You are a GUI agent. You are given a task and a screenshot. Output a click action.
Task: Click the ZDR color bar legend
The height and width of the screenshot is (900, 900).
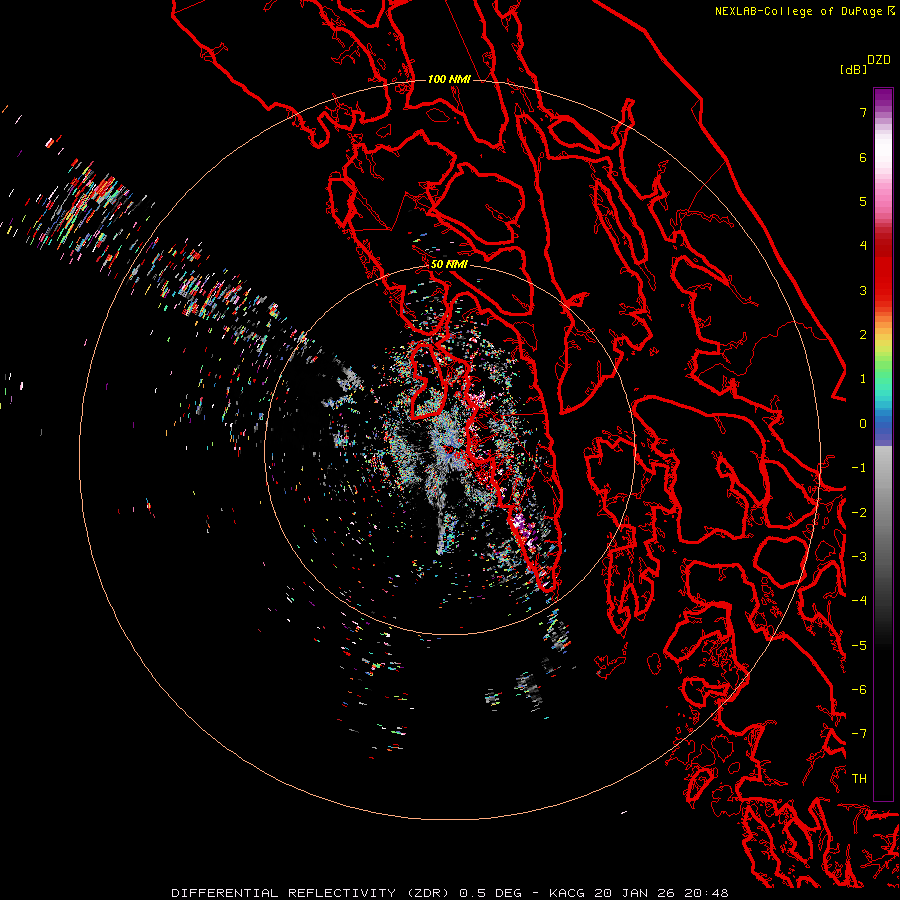pyautogui.click(x=883, y=444)
